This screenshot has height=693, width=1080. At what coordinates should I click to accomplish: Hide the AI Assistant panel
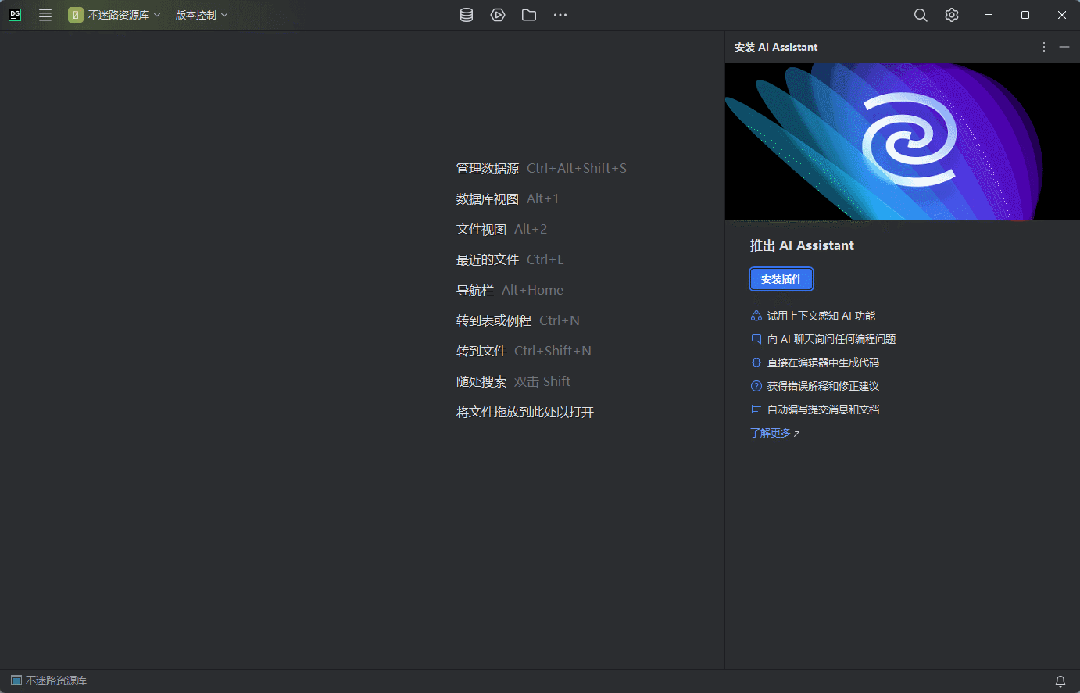(1064, 47)
